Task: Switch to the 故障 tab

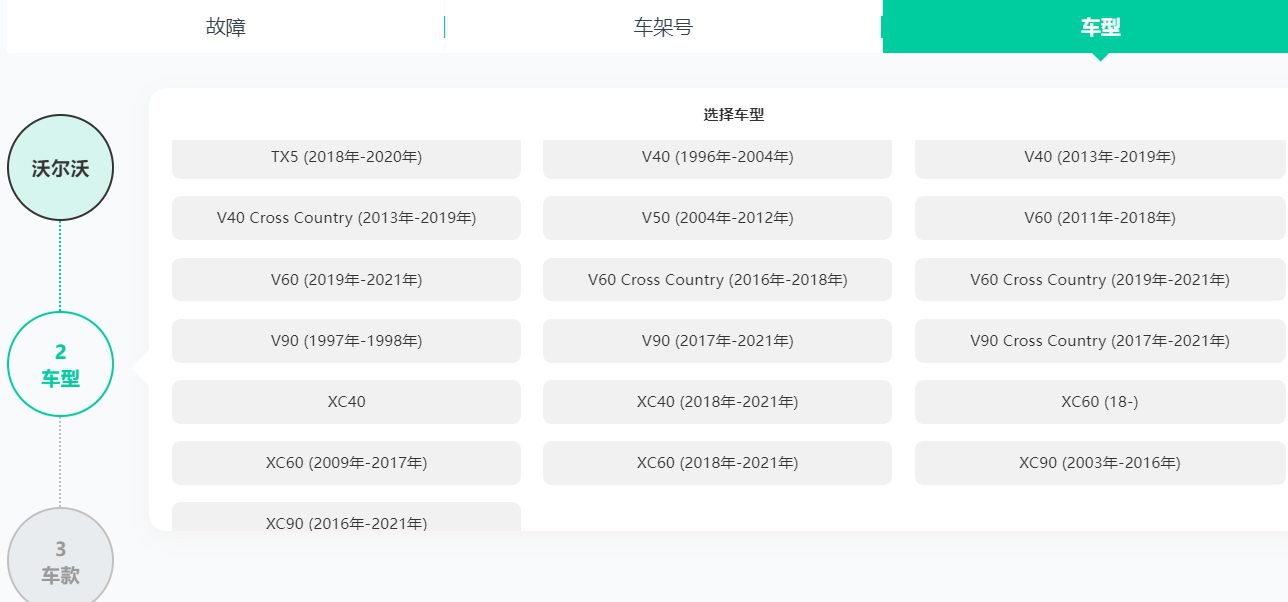Action: [225, 27]
